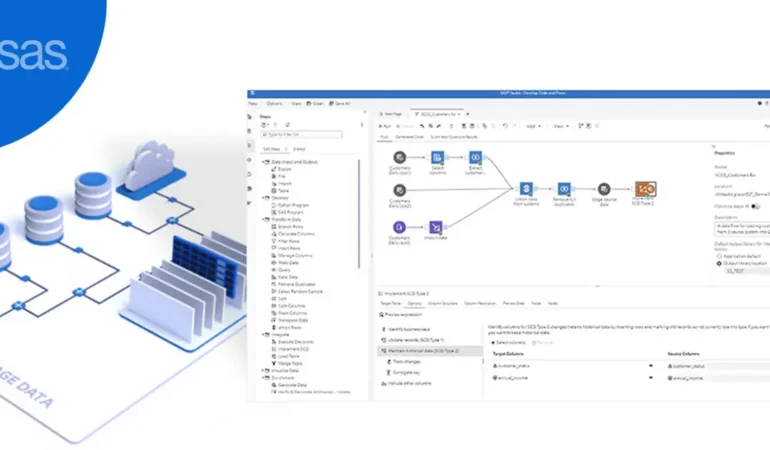This screenshot has width=770, height=450.
Task: Select the Track changes sub-option
Action: click(404, 362)
